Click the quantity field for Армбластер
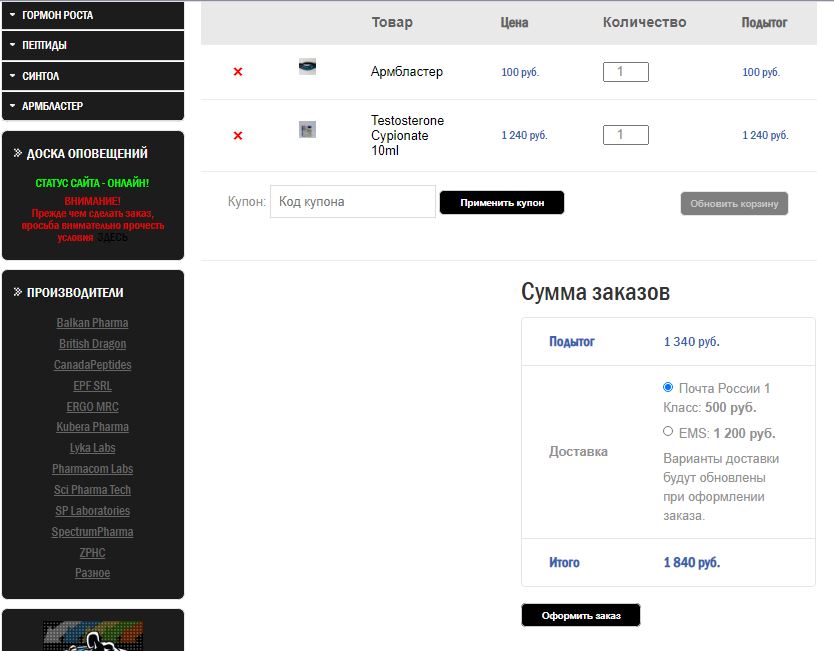834x651 pixels. [625, 72]
